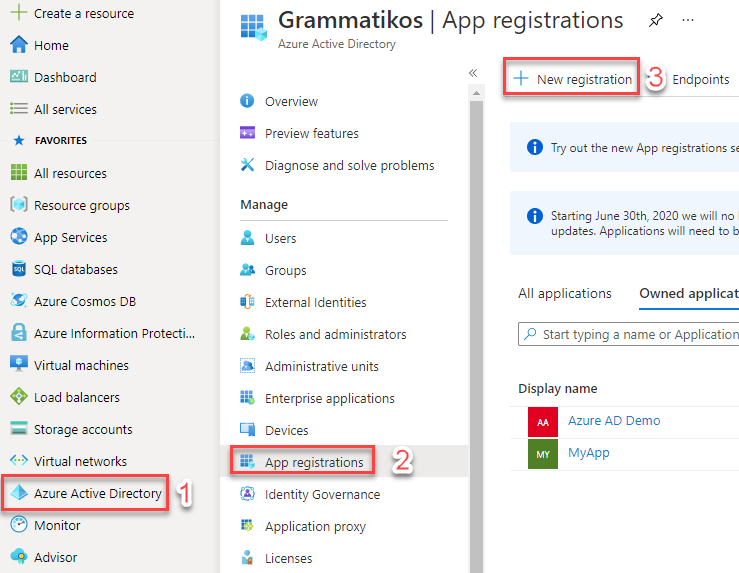Click the Display name column header
This screenshot has width=739, height=573.
pos(558,389)
